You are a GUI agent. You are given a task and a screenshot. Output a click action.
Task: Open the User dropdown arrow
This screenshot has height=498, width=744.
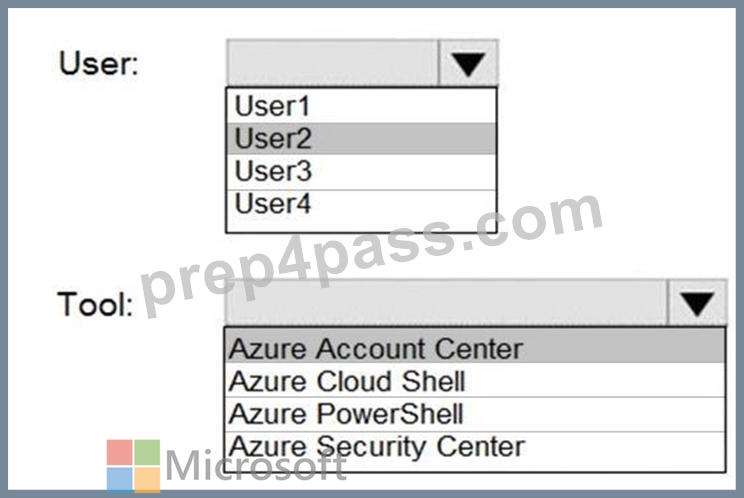click(468, 63)
